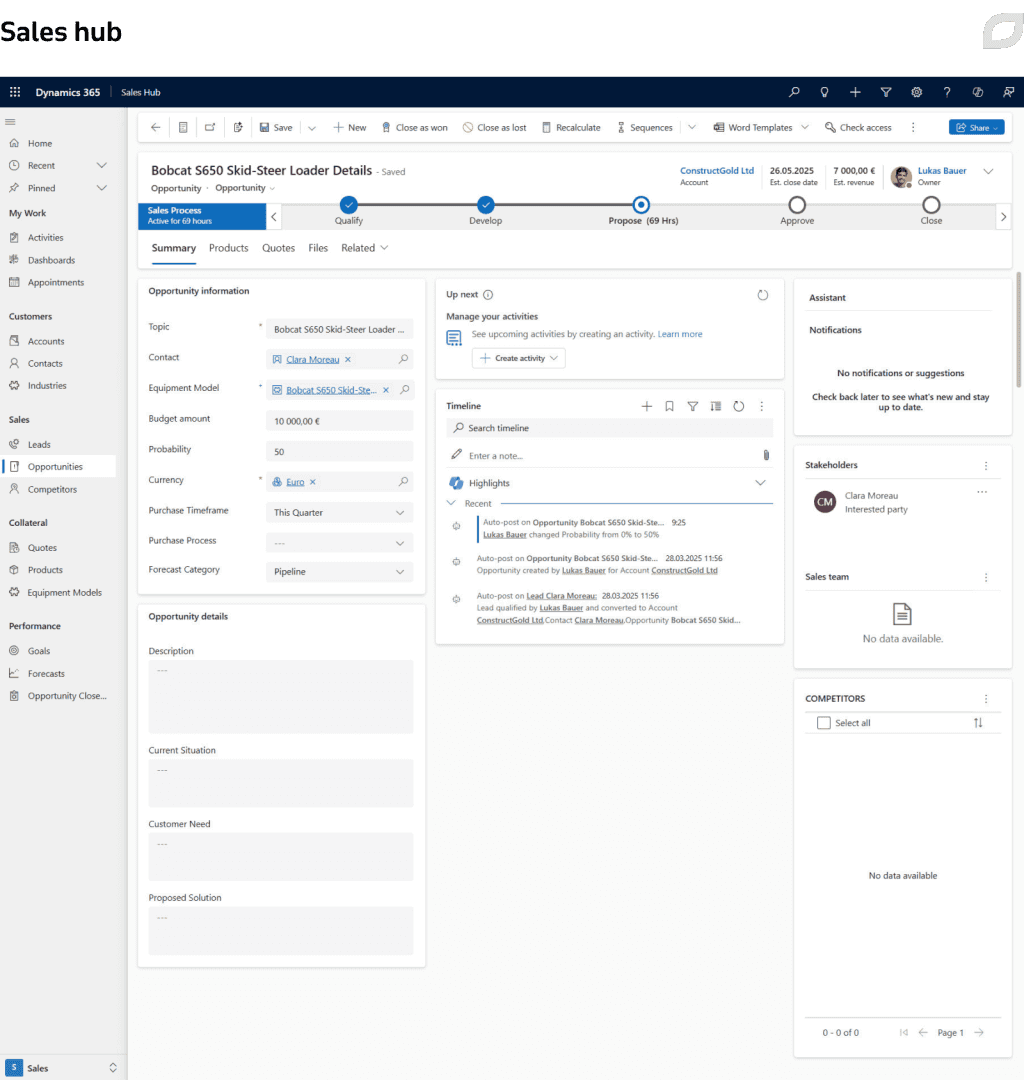
Task: Open Competitors more commands menu
Action: (x=986, y=698)
